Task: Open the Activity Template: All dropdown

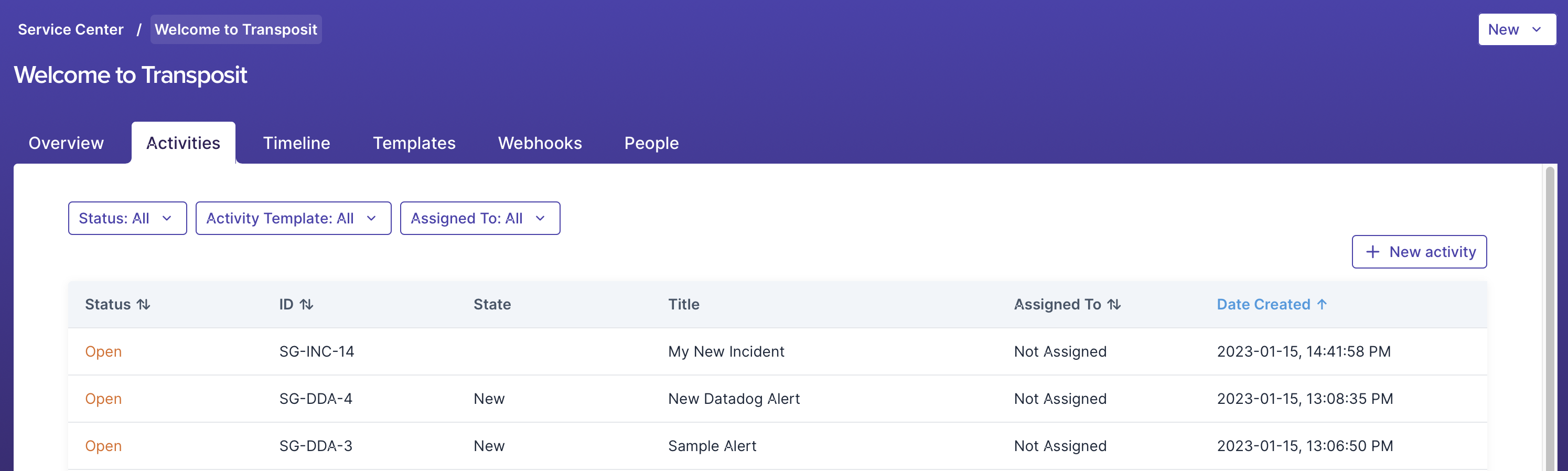Action: (x=293, y=219)
